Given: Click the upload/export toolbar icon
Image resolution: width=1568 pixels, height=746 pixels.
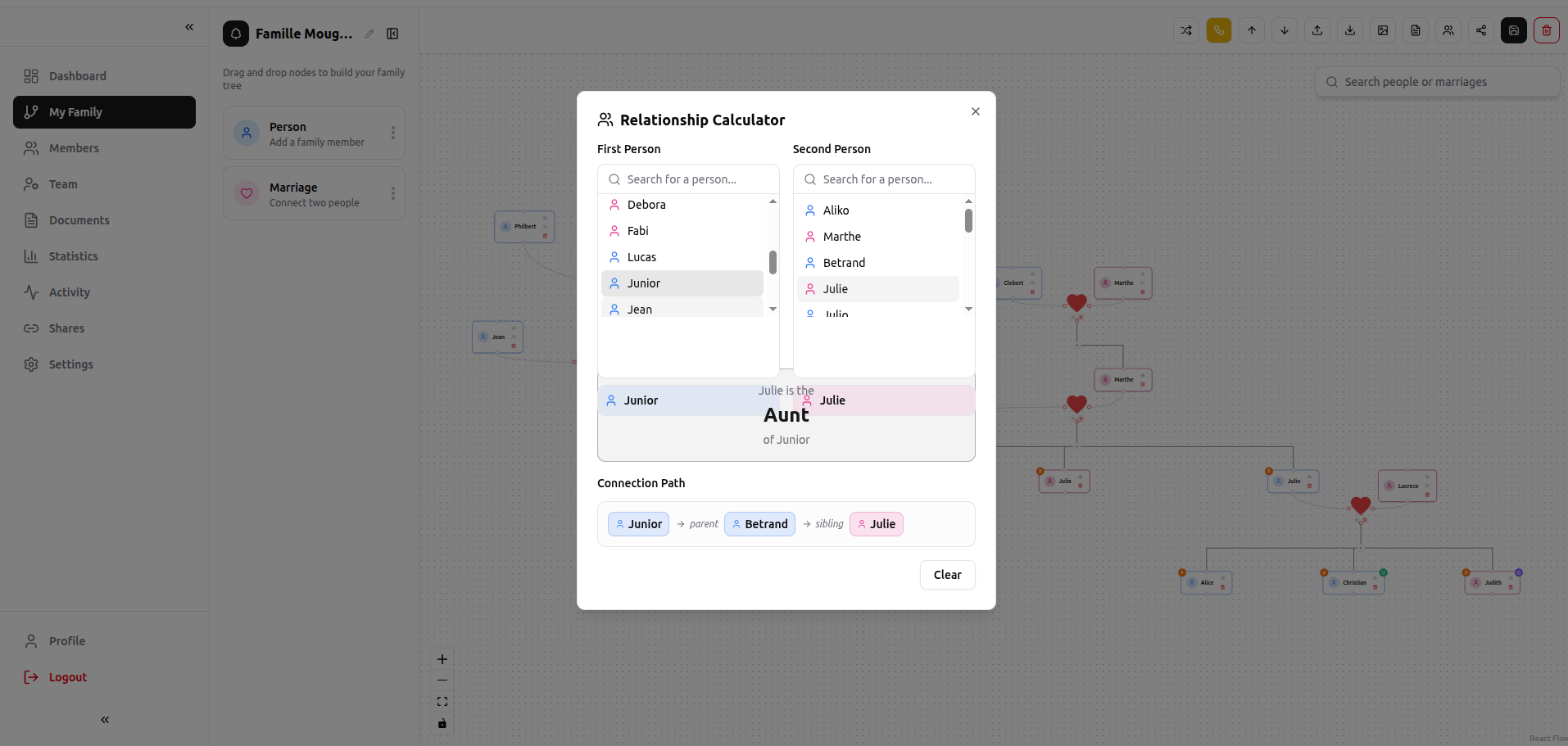Looking at the screenshot, I should [x=1317, y=30].
